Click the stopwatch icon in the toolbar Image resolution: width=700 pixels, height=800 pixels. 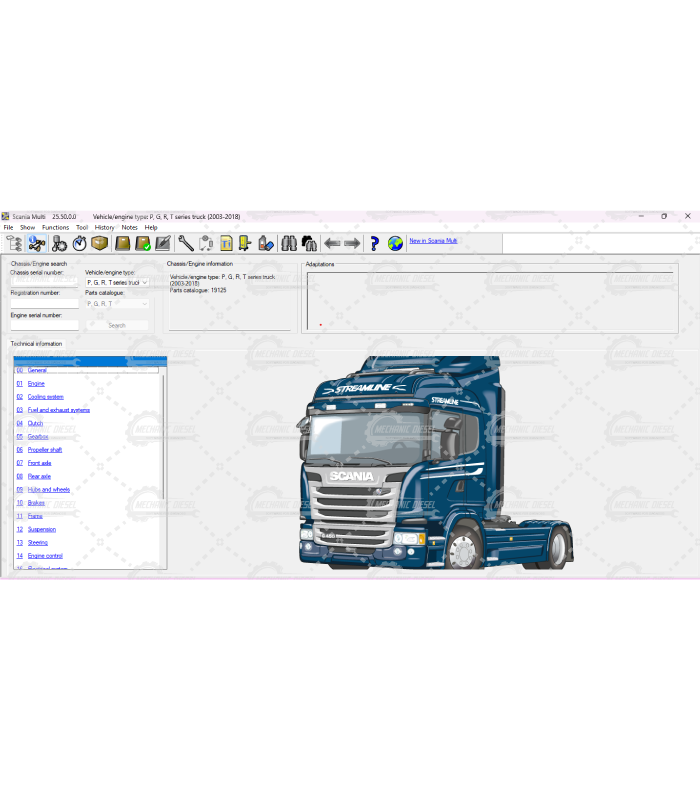click(79, 243)
